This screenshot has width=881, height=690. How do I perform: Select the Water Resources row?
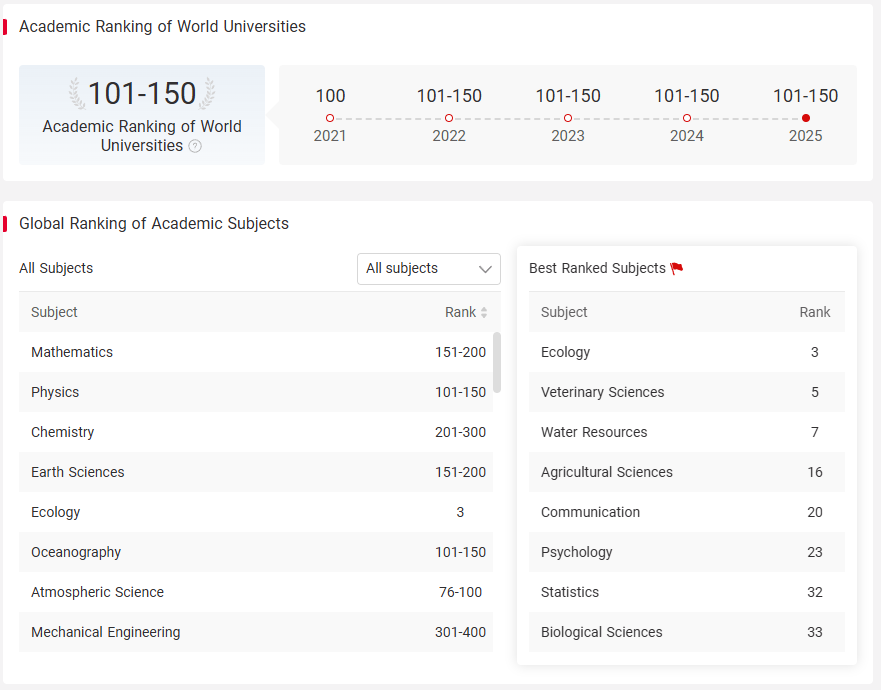[x=687, y=432]
